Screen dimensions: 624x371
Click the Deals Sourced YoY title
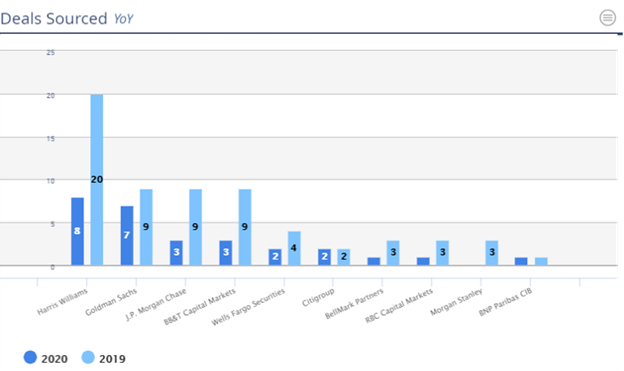coord(67,19)
